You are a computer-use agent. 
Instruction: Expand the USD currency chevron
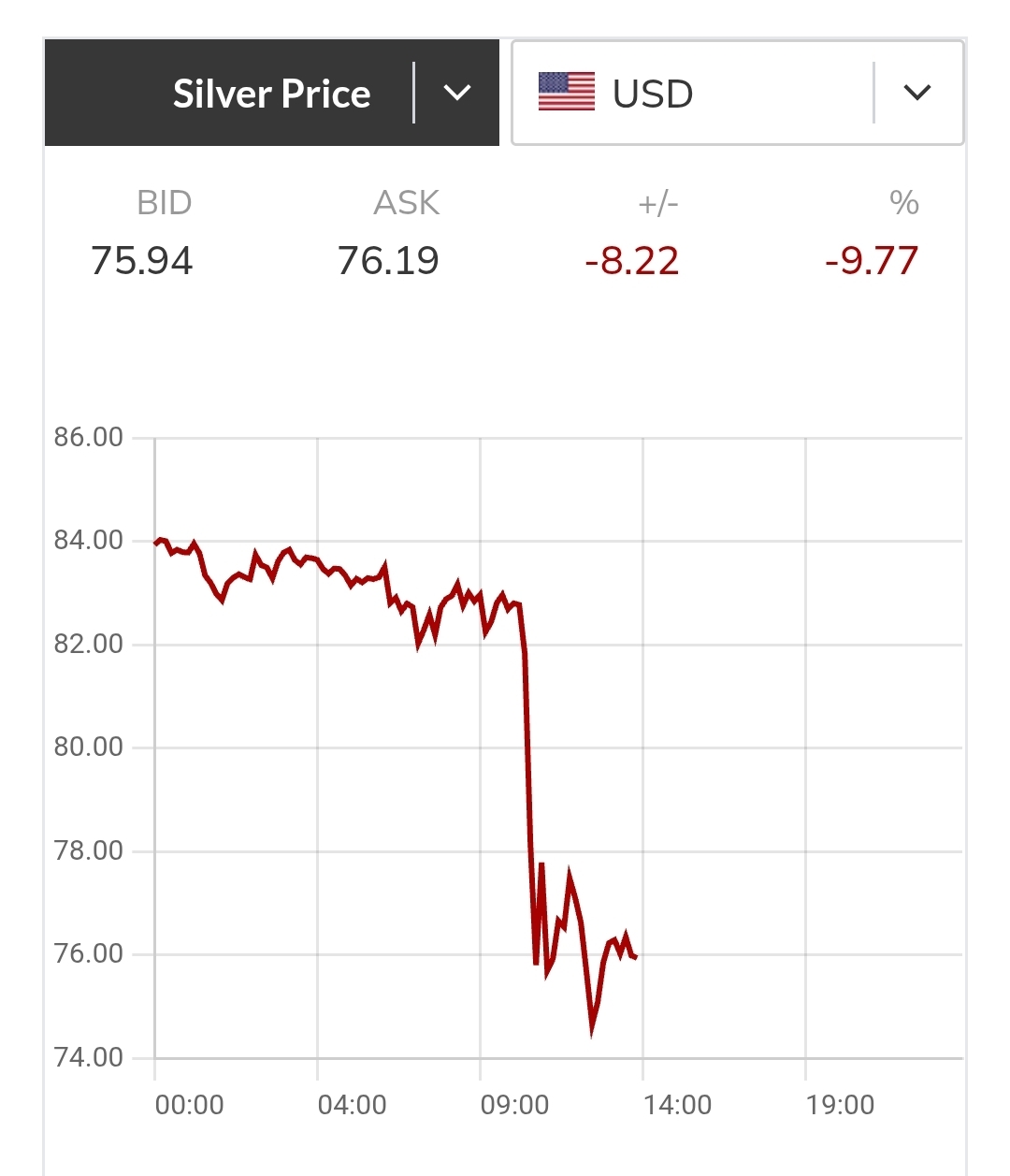917,93
